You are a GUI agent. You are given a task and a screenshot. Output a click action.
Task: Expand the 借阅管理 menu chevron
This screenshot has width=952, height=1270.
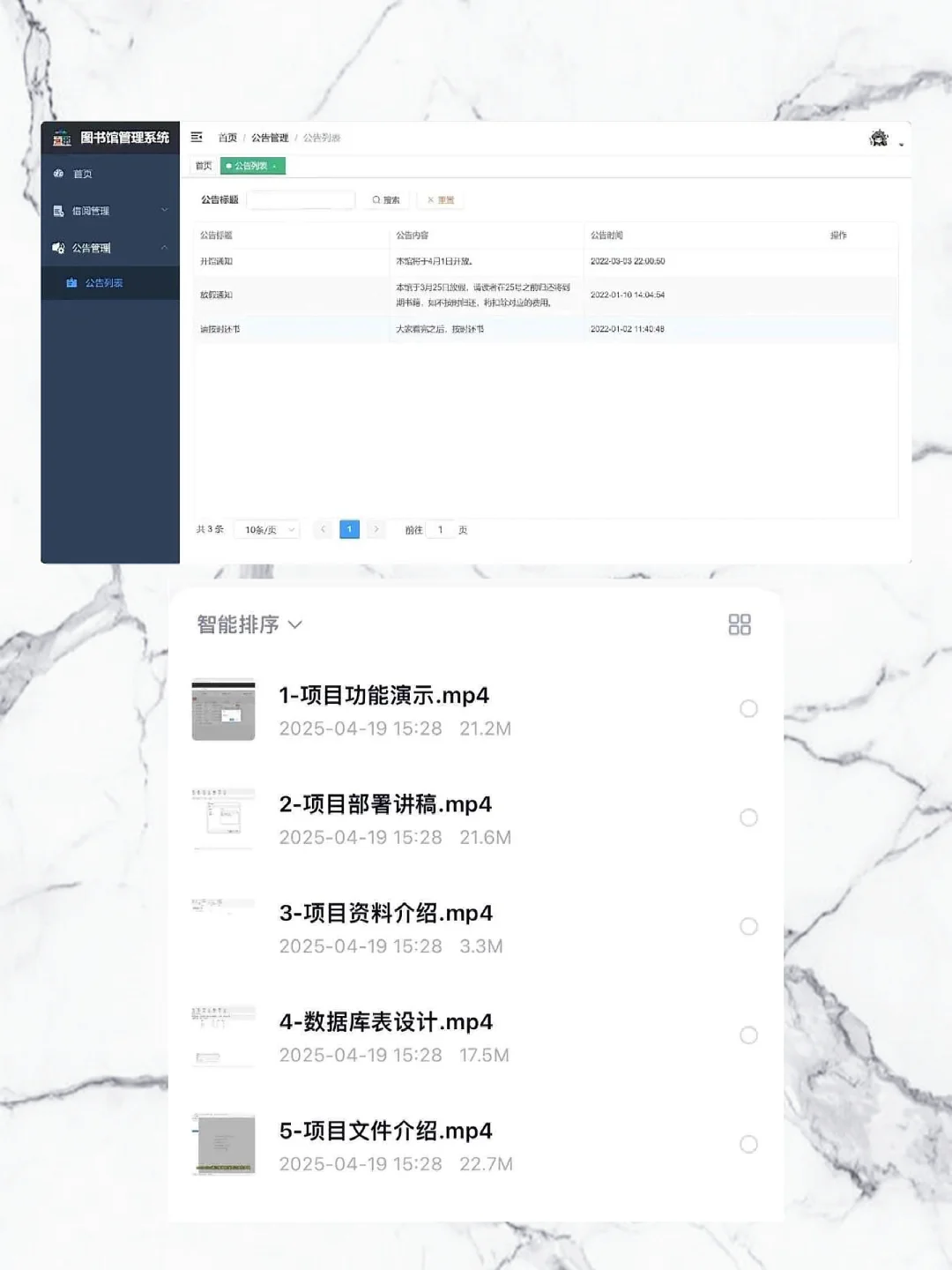164,210
